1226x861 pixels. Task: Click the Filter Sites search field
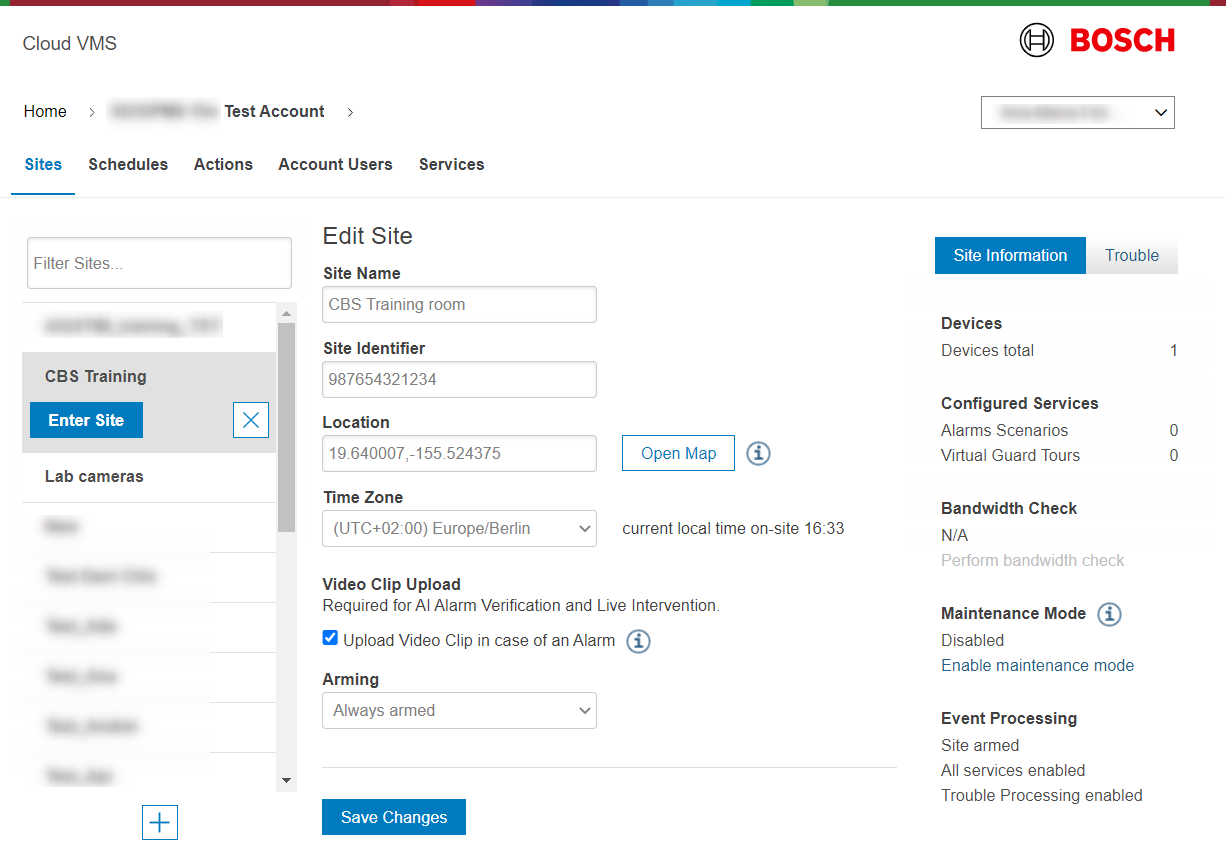tap(159, 264)
